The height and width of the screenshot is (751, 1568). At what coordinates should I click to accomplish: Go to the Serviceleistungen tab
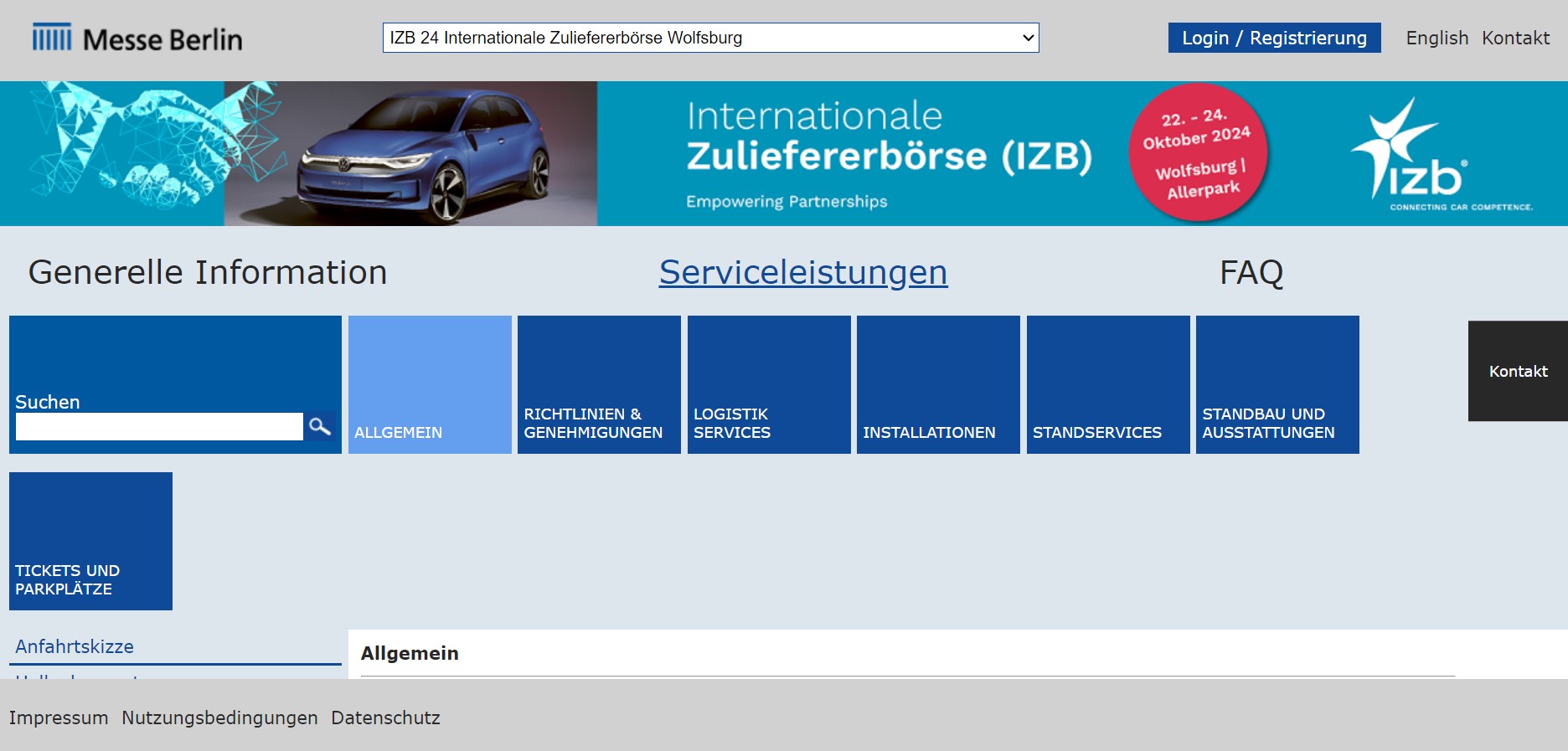(802, 273)
